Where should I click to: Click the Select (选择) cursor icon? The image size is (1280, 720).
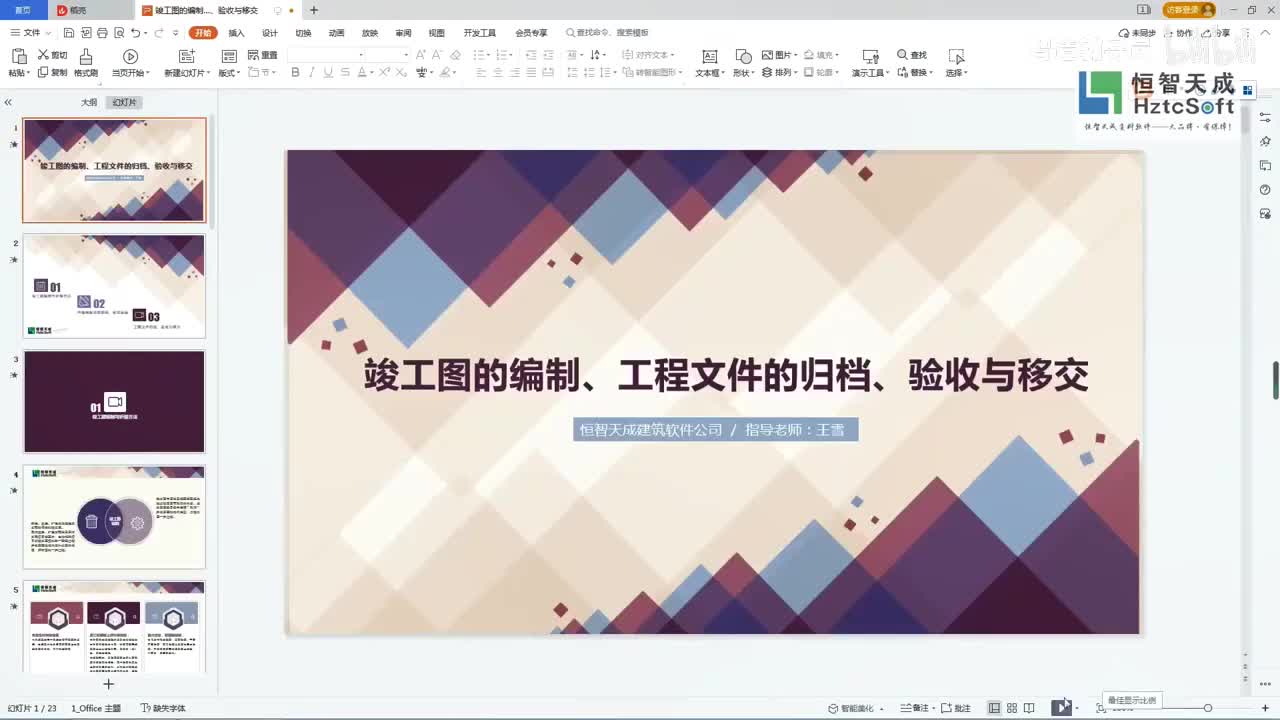tap(957, 57)
